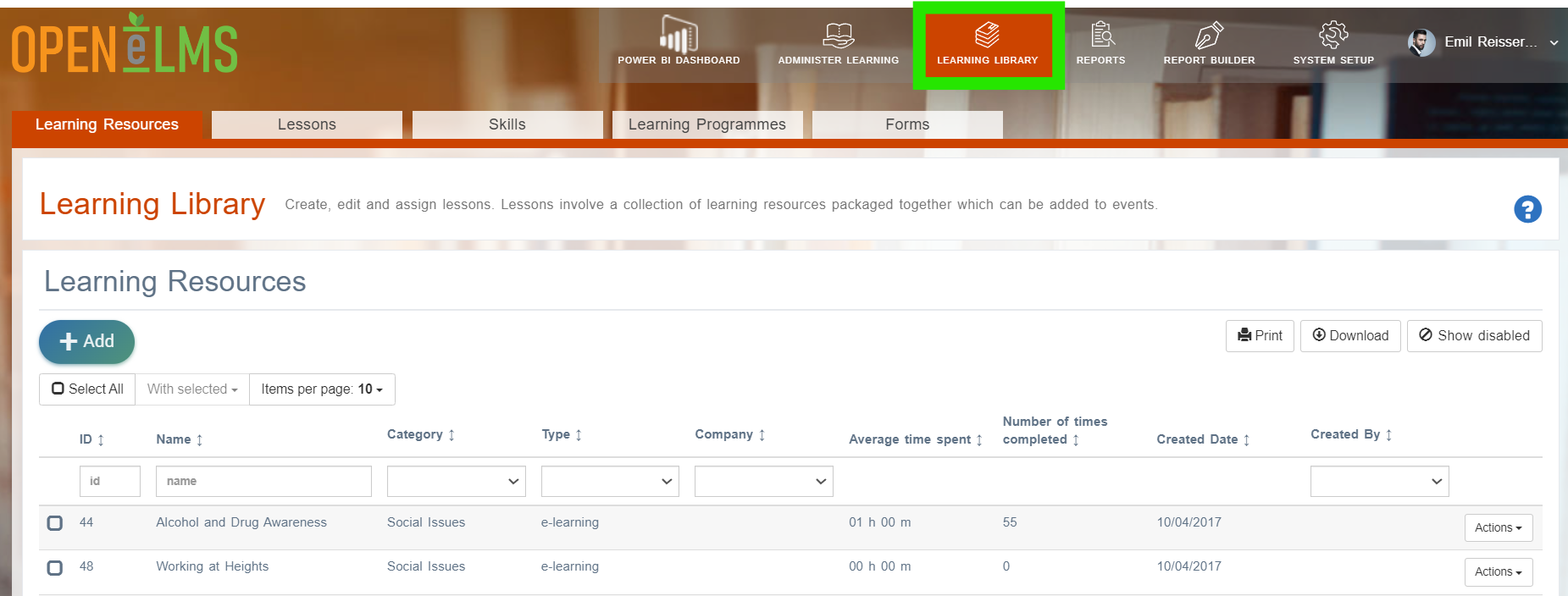Open Administer Learning icon

(839, 36)
